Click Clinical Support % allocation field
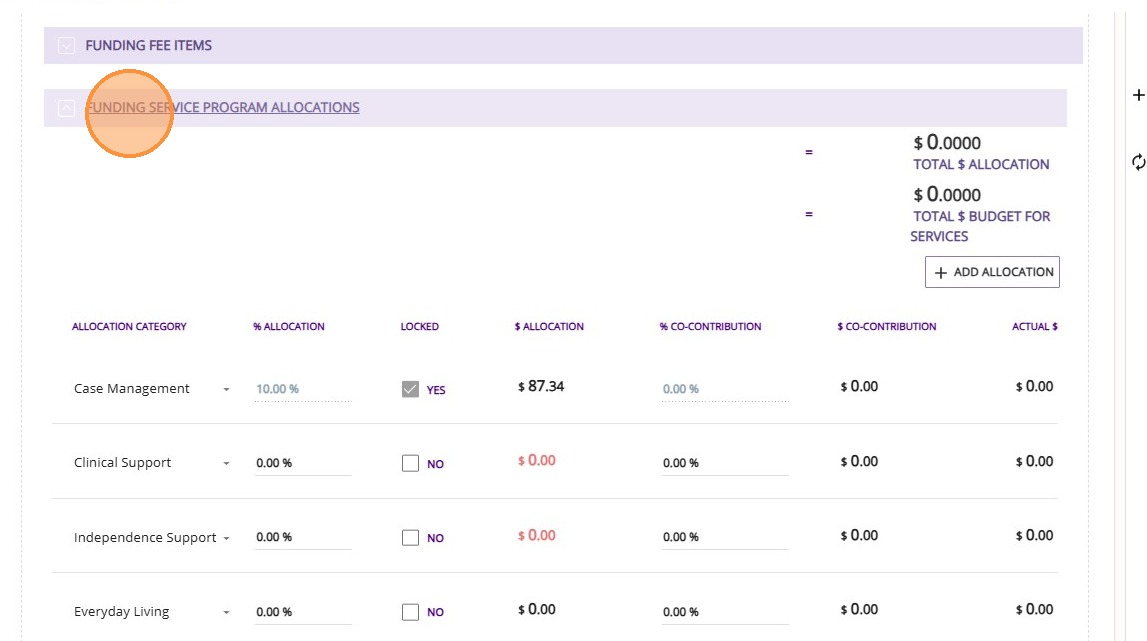 [x=302, y=463]
